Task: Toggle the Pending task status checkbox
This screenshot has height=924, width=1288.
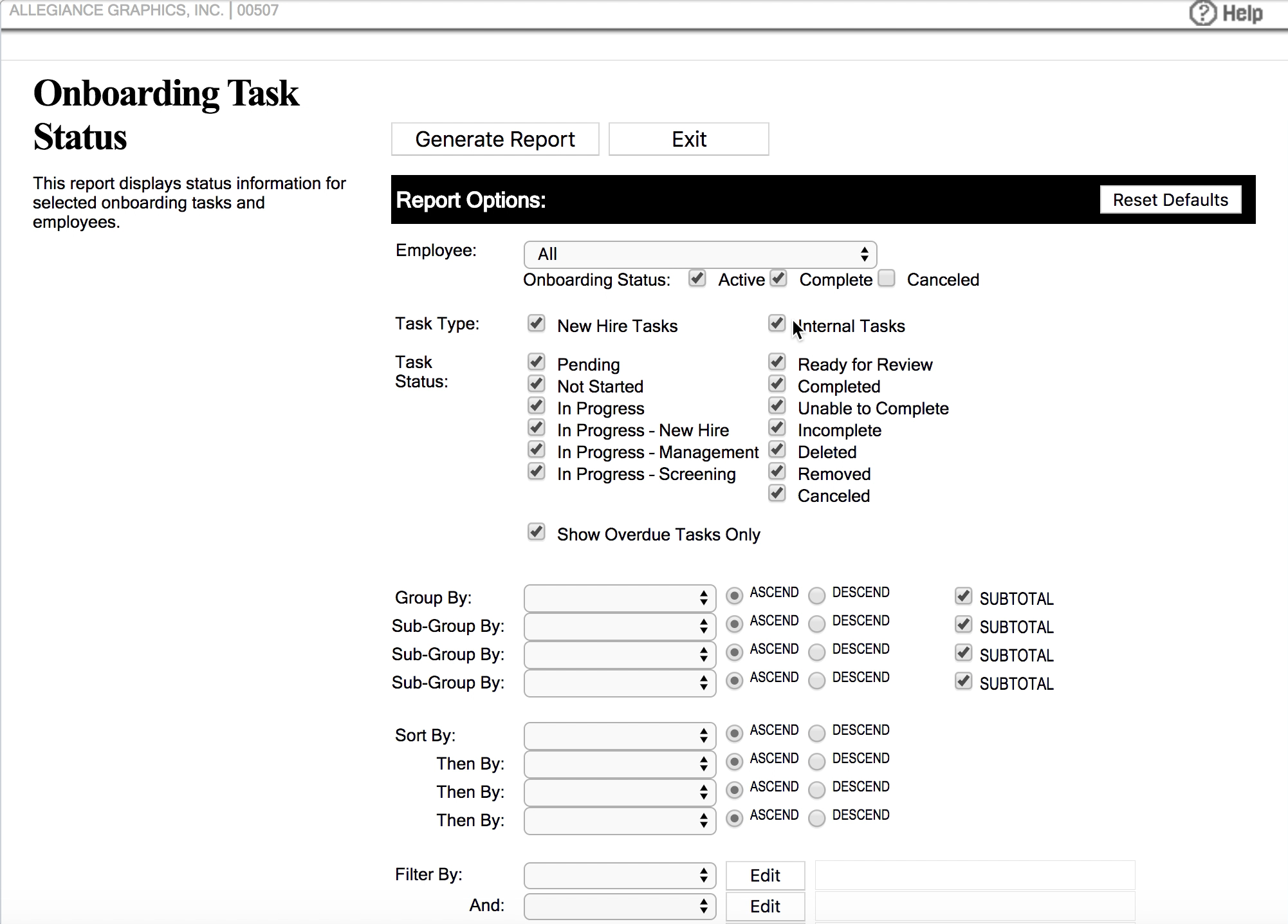Action: coord(537,362)
